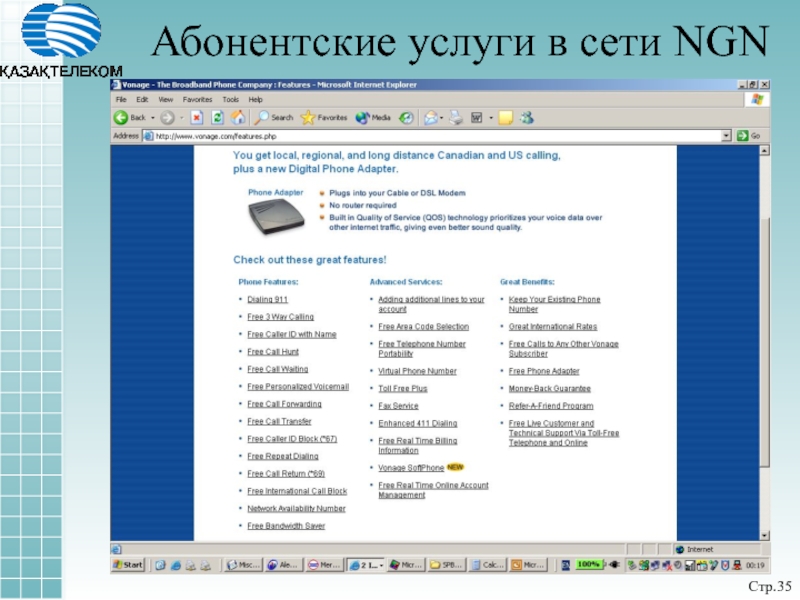800x600 pixels.
Task: Open Great International Rates link
Action: click(x=553, y=327)
